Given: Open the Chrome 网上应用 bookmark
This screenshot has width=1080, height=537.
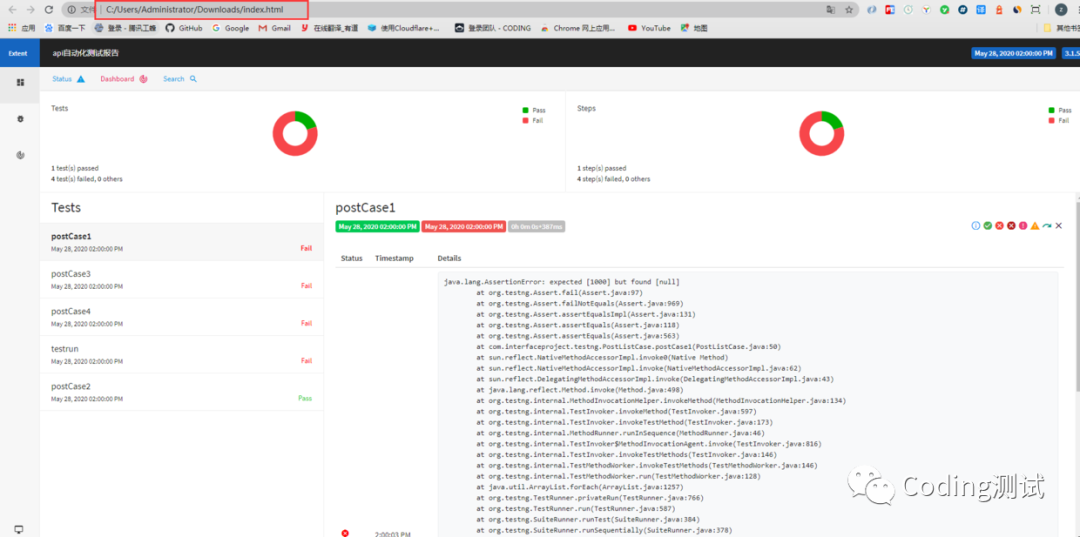Looking at the screenshot, I should click(x=579, y=28).
